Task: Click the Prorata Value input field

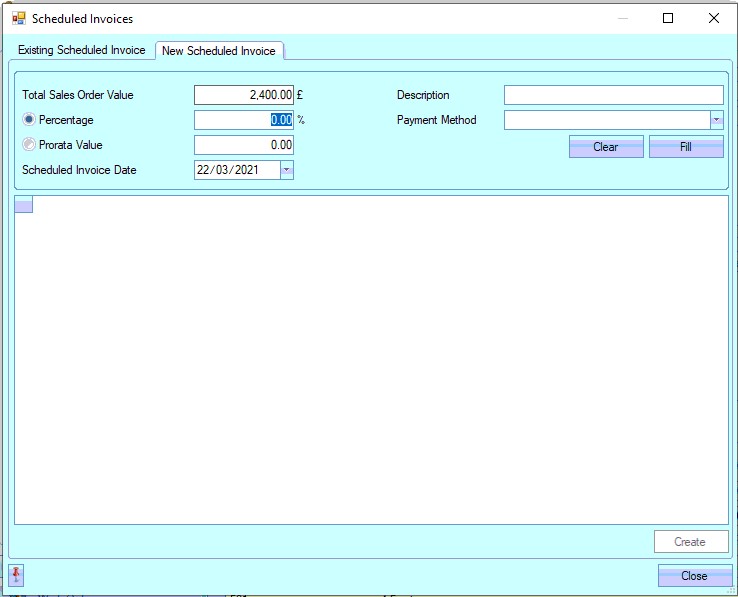Action: (x=243, y=145)
